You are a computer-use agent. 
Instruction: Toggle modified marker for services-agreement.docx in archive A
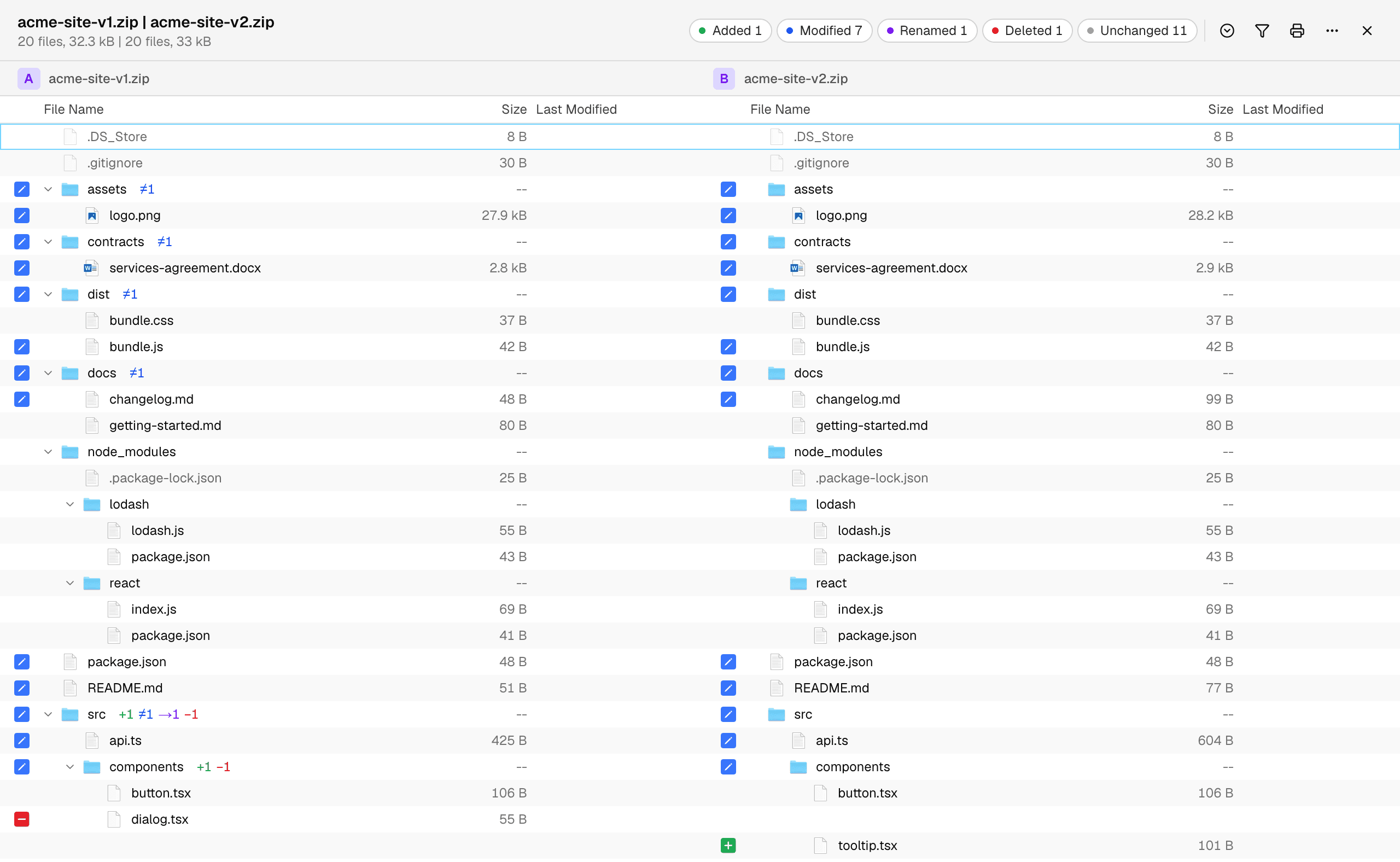(22, 268)
